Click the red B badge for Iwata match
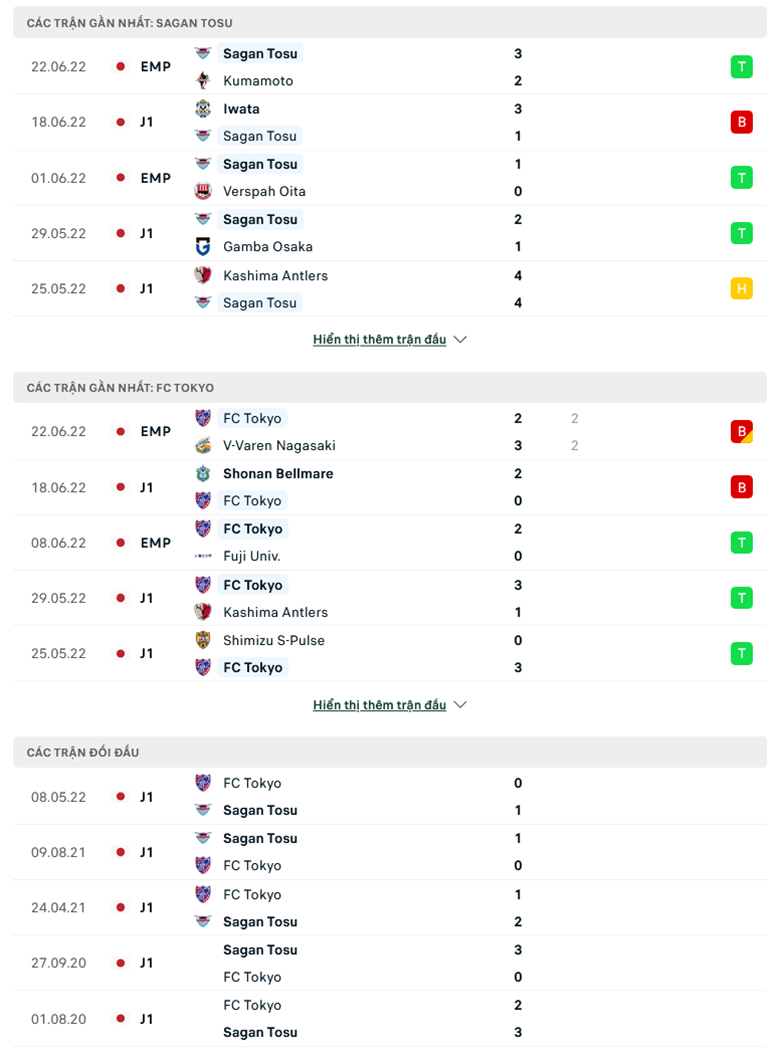 point(742,122)
